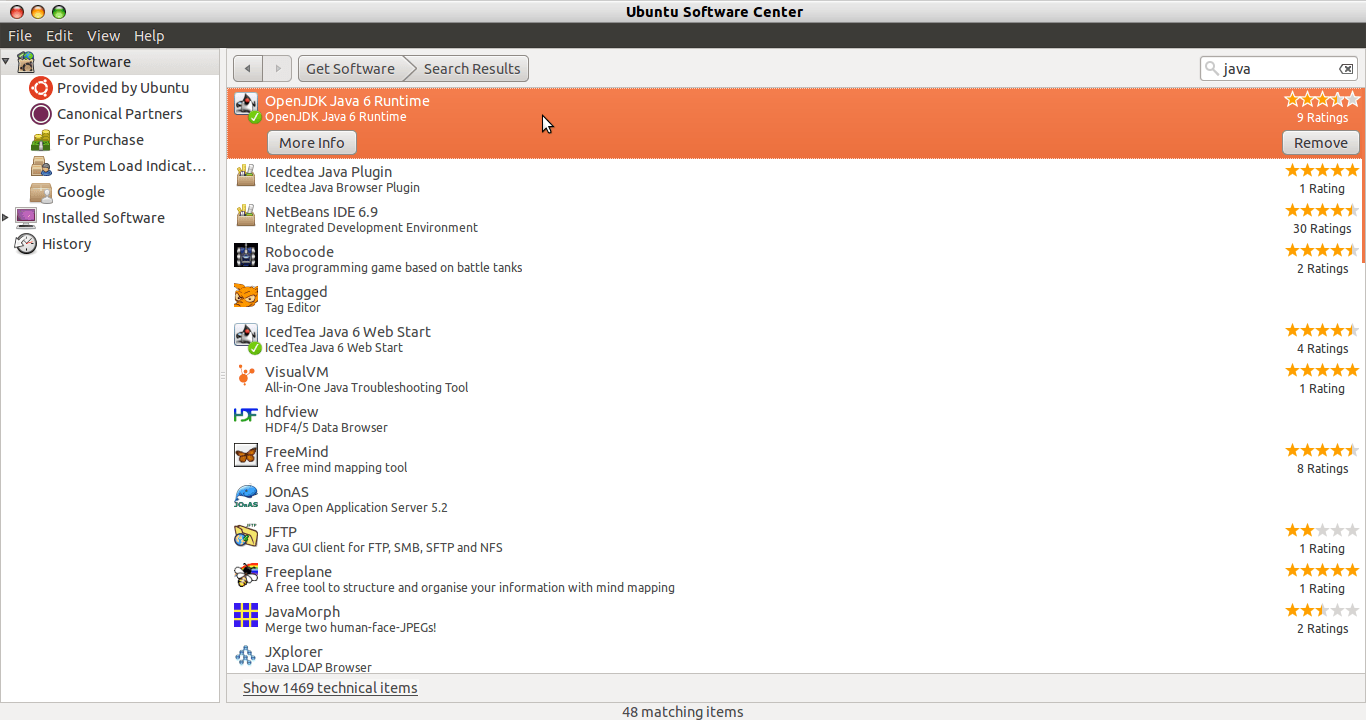Clear the search field with the erase icon
1366x720 pixels.
(1346, 69)
